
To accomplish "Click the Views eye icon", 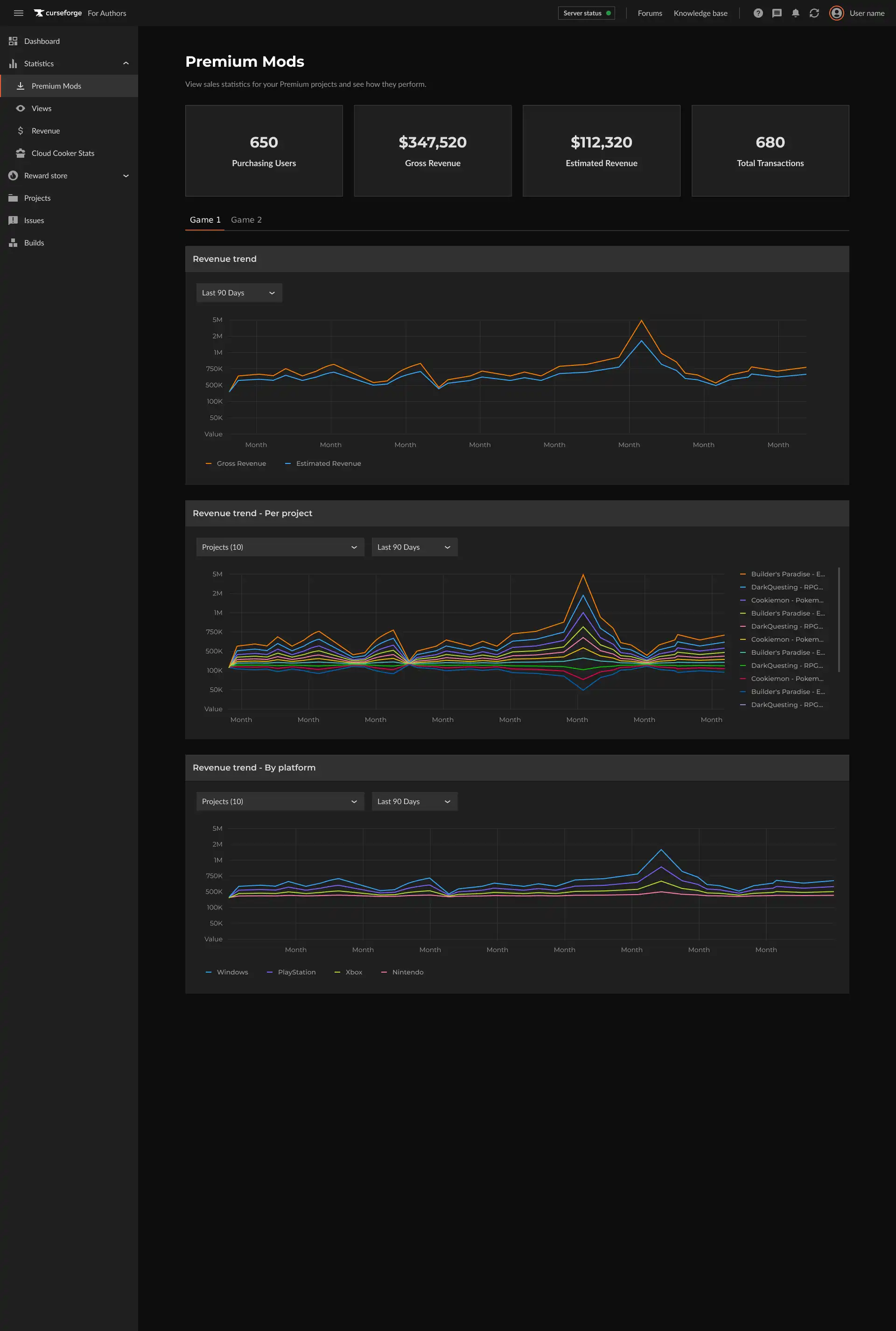I will (21, 108).
